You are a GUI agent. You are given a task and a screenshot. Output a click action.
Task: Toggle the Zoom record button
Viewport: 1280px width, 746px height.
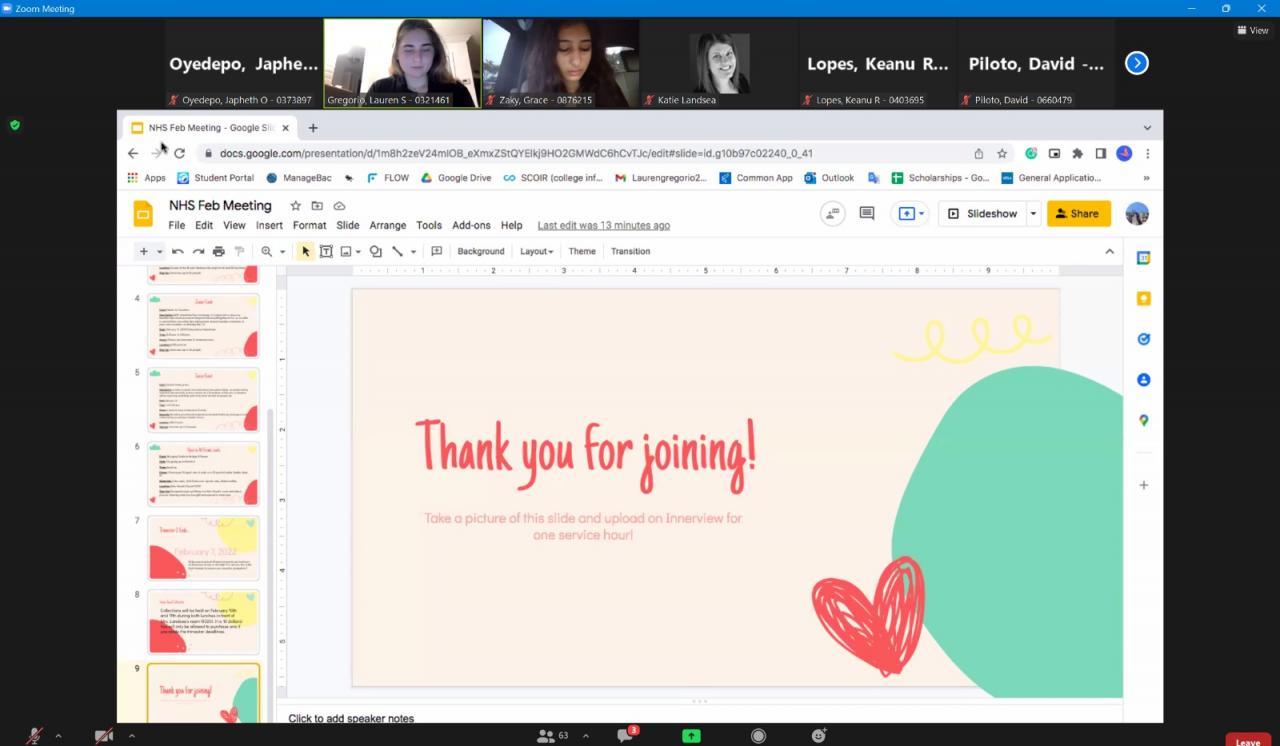tap(758, 736)
